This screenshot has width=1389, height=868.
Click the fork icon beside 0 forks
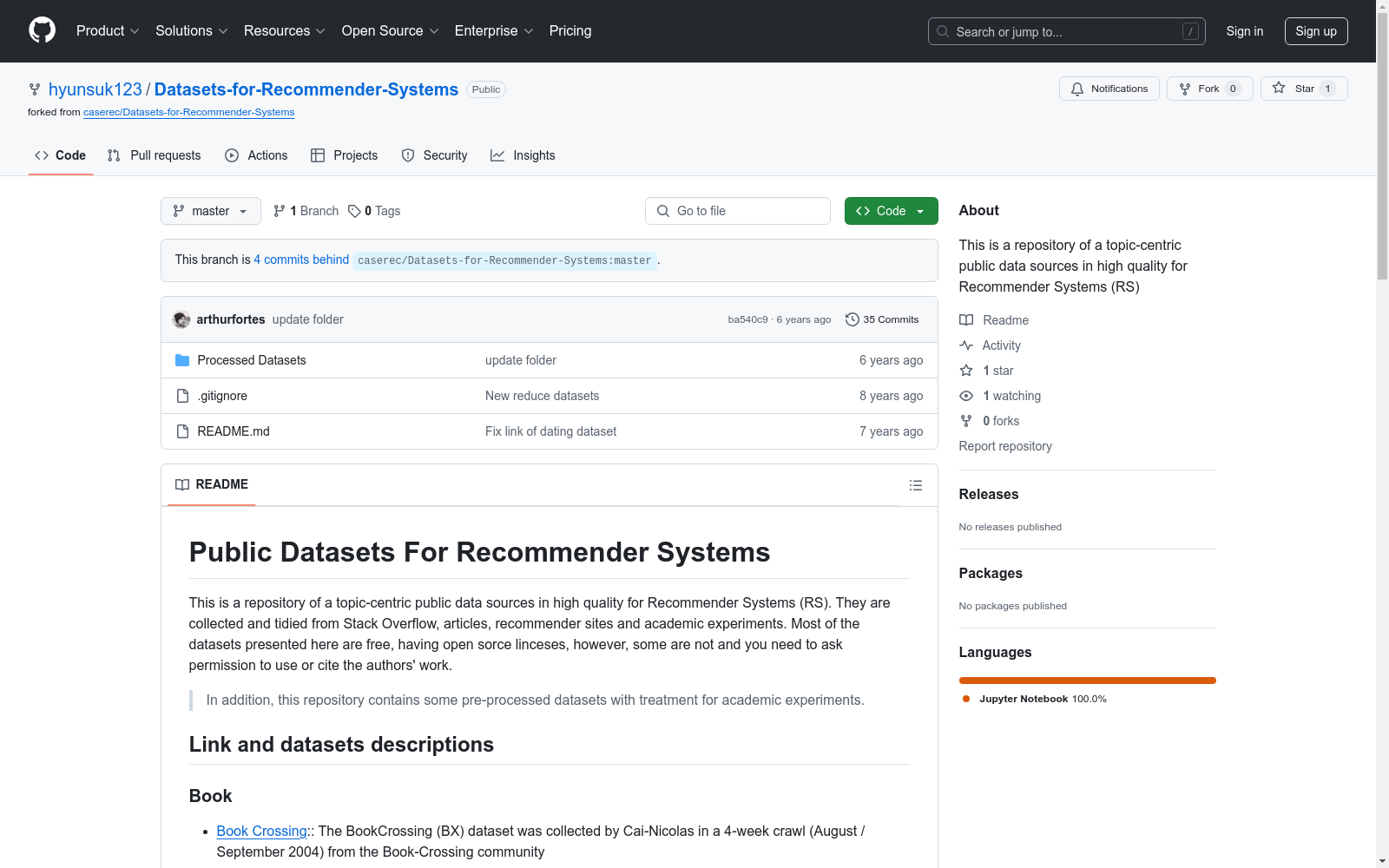click(x=966, y=421)
